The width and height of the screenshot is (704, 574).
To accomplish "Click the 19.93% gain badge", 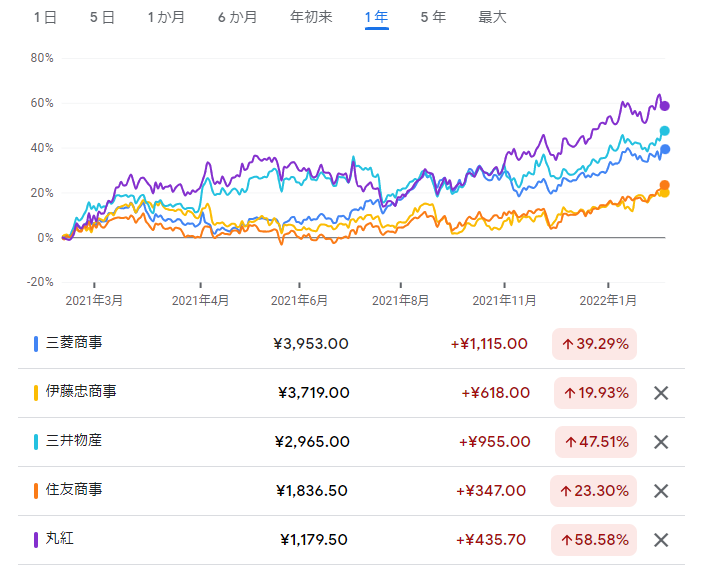I will (595, 393).
